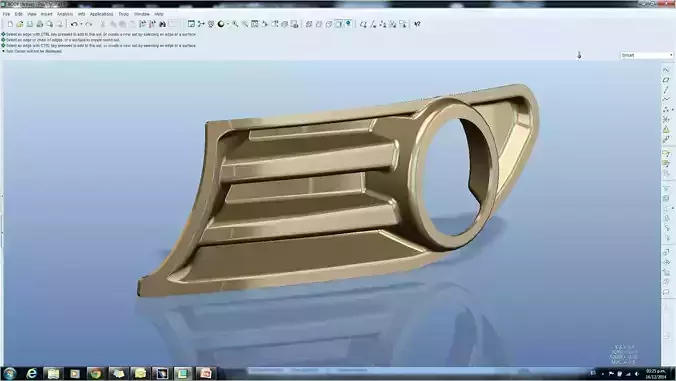This screenshot has width=676, height=381.
Task: Regenerate the model
Action: pos(142,24)
